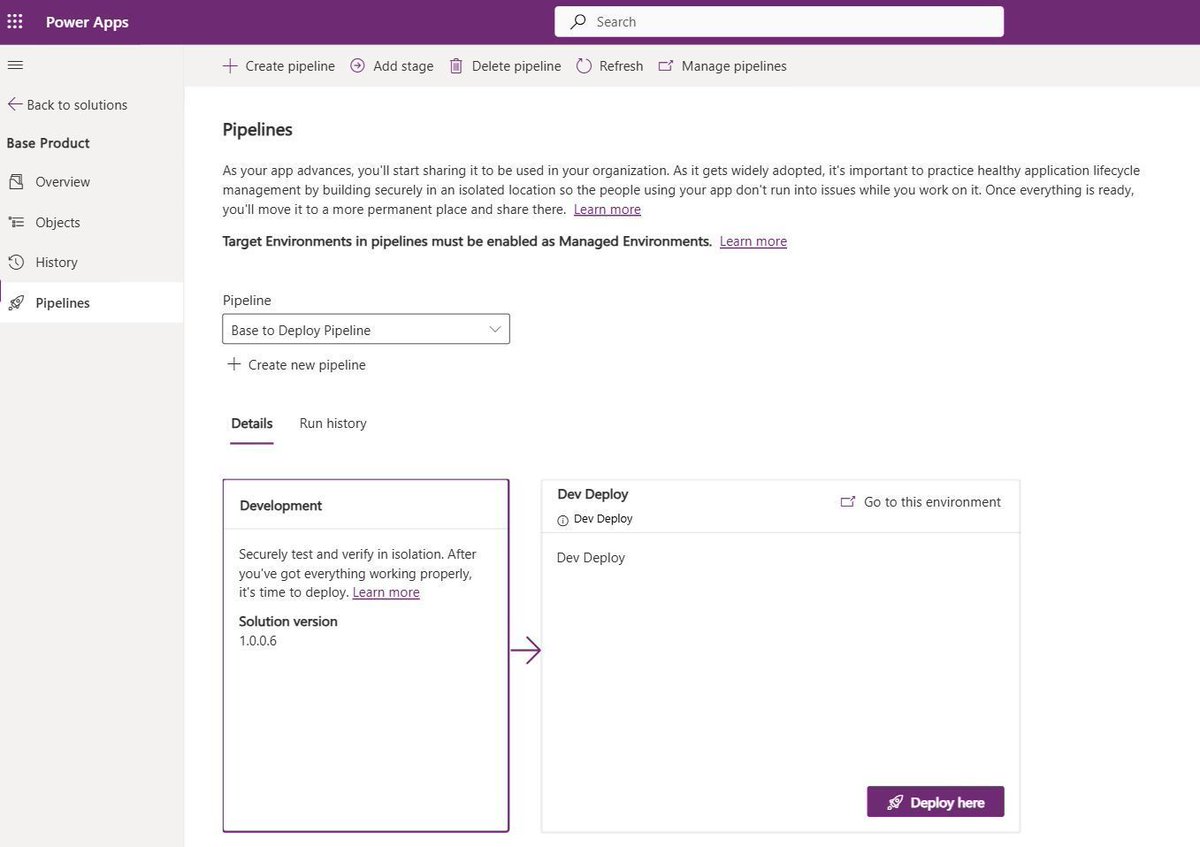1200x847 pixels.
Task: Click the Refresh circular arrow icon
Action: 584,66
